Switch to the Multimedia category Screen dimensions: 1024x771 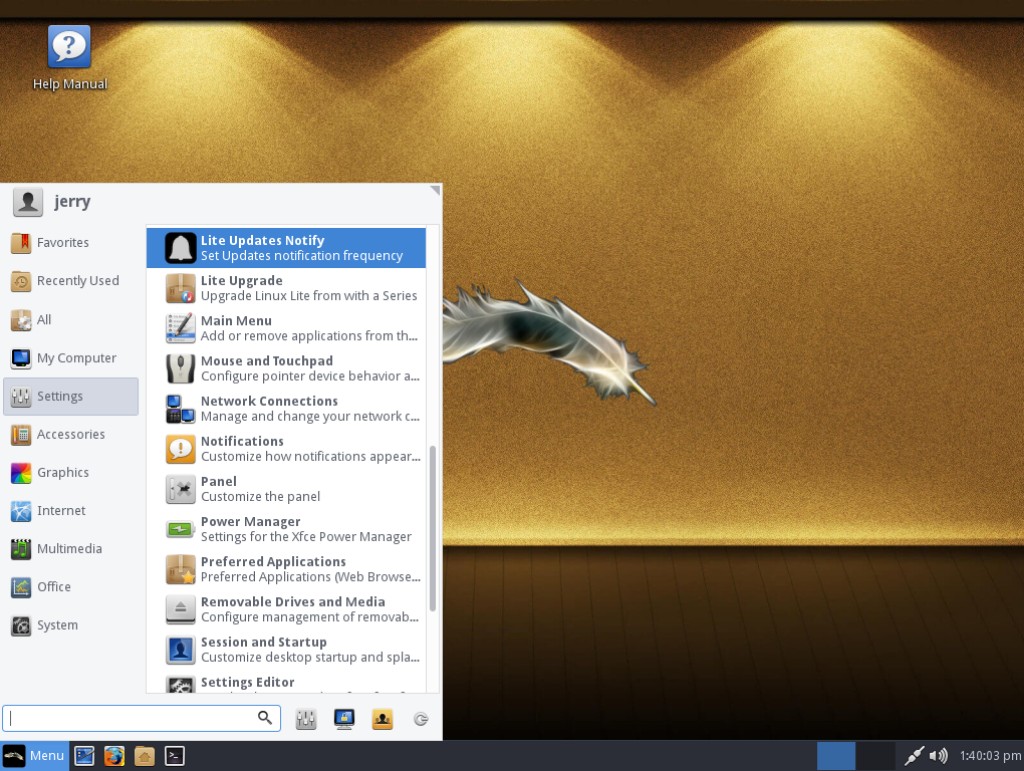pos(69,548)
